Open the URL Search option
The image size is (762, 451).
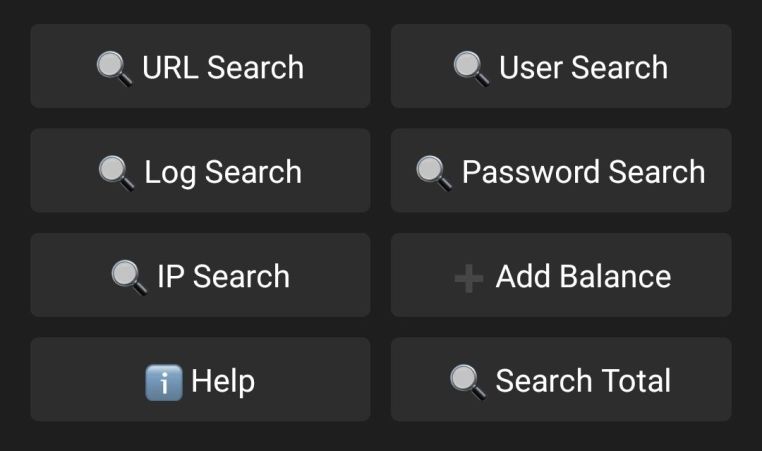[x=200, y=67]
